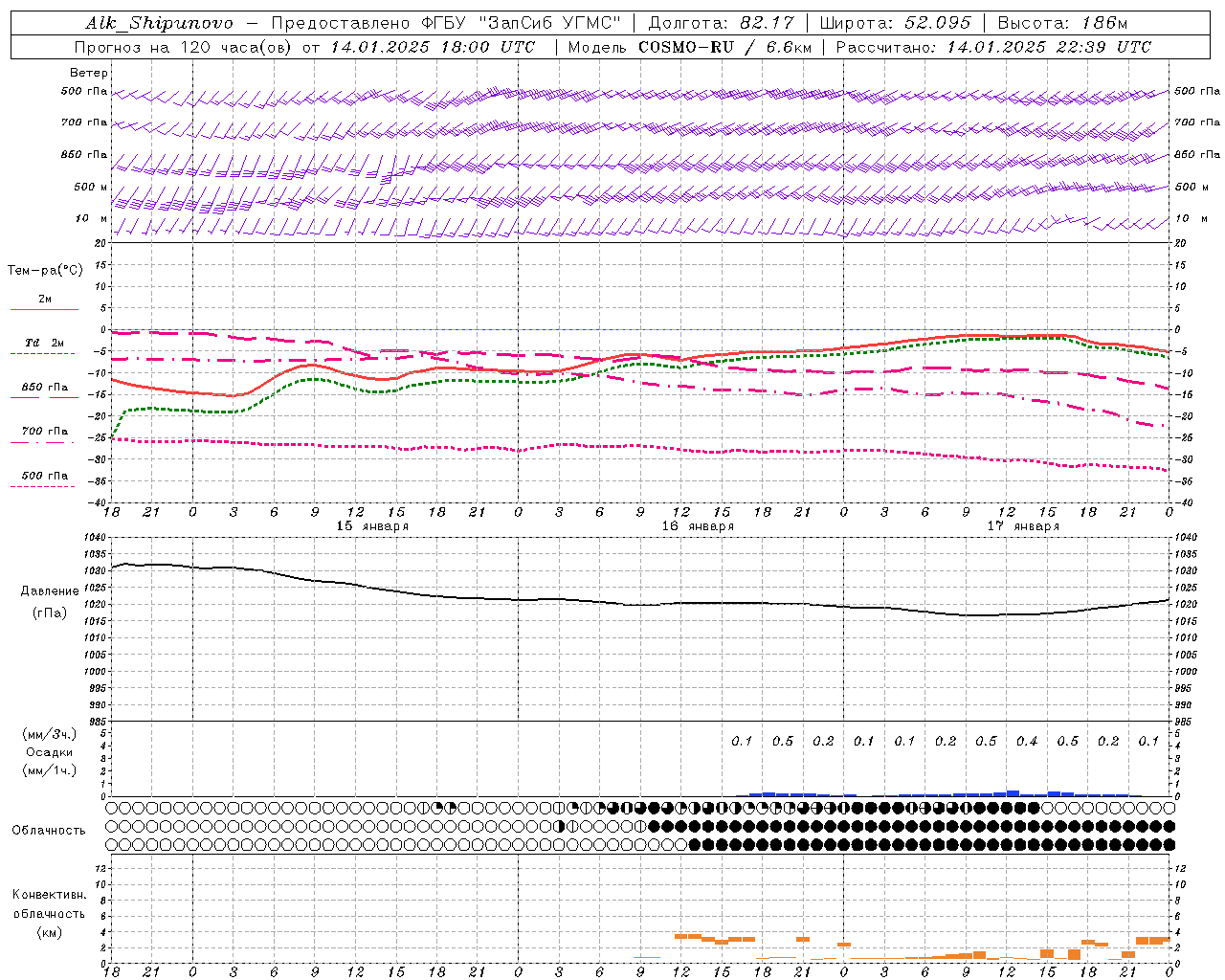Click the forecast start 14.01.2025 18:00 UTC
1225x980 pixels.
[433, 47]
